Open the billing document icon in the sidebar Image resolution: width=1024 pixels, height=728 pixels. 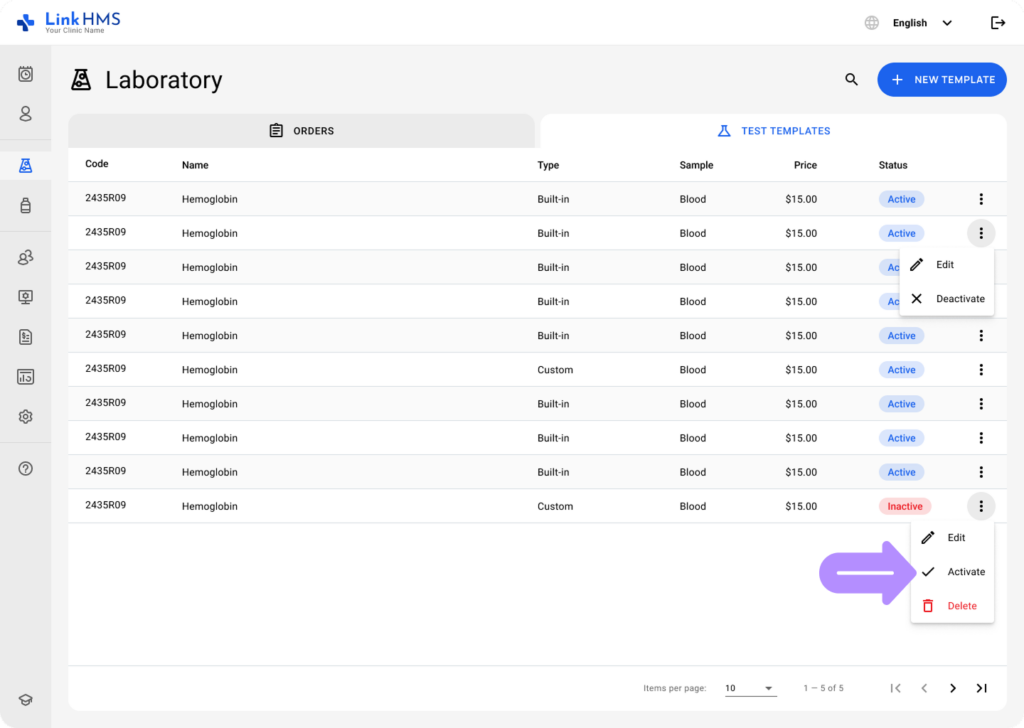click(24, 337)
